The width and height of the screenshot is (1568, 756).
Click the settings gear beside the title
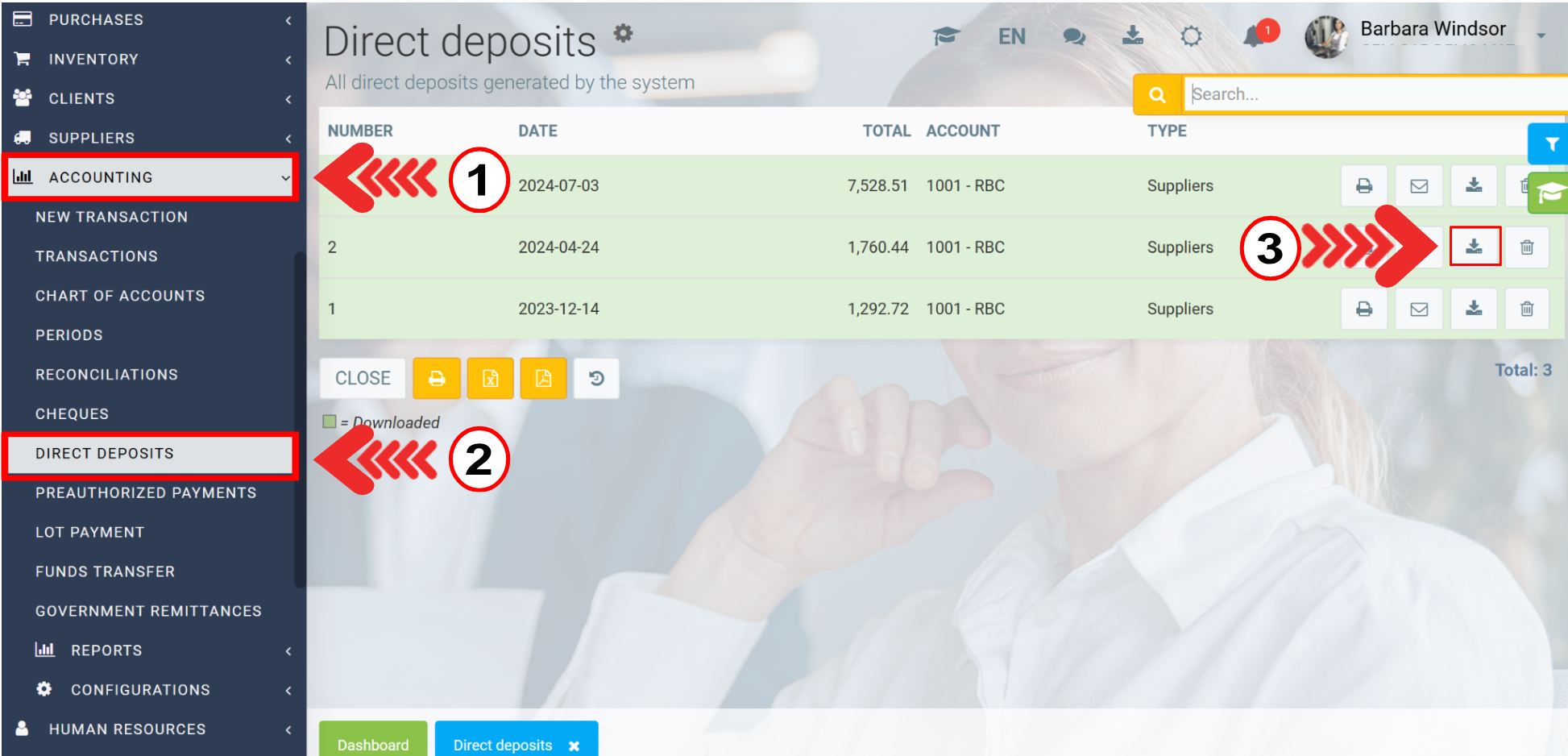tap(623, 33)
